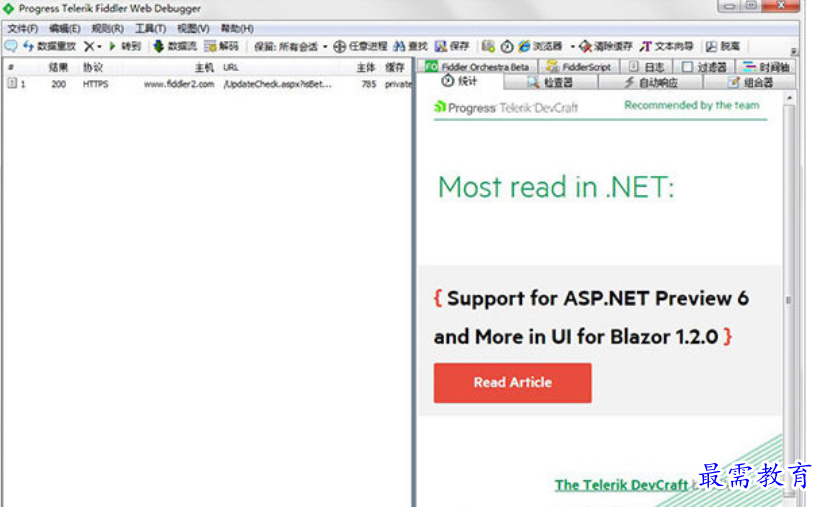Click the right panel scroll up arrow

[789, 98]
